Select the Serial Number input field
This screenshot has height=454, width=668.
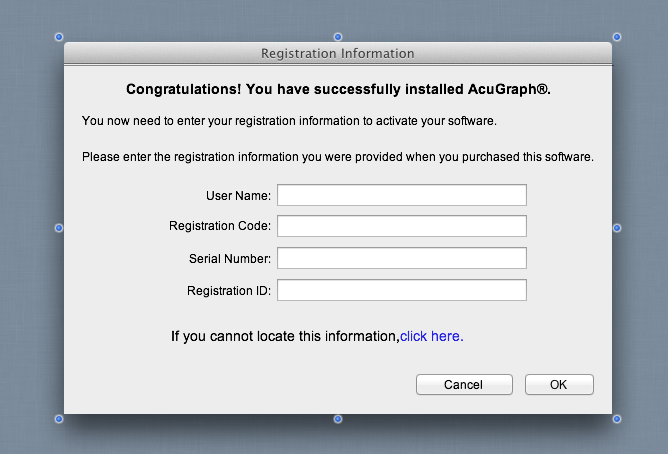point(402,258)
